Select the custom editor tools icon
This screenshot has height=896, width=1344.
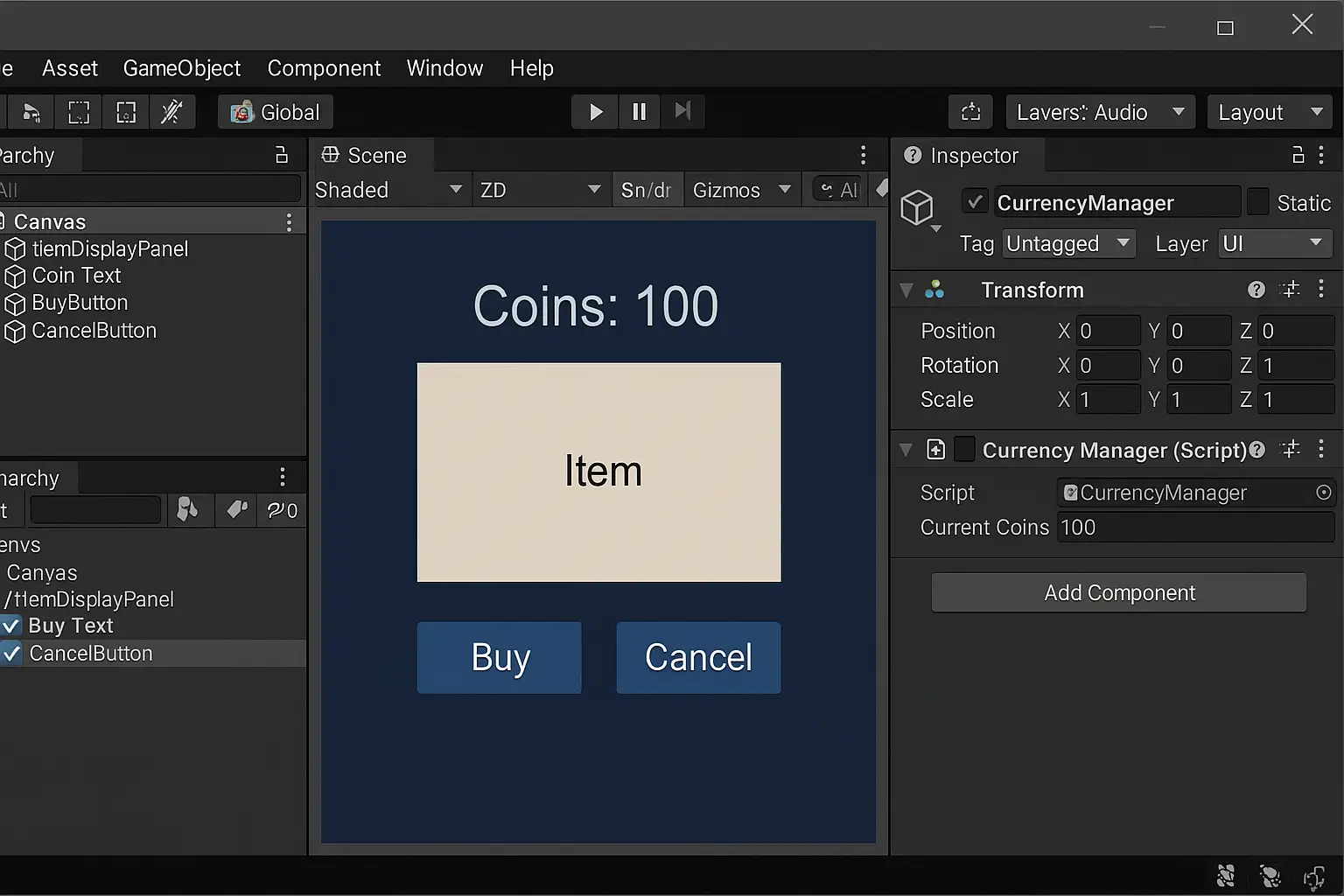171,112
